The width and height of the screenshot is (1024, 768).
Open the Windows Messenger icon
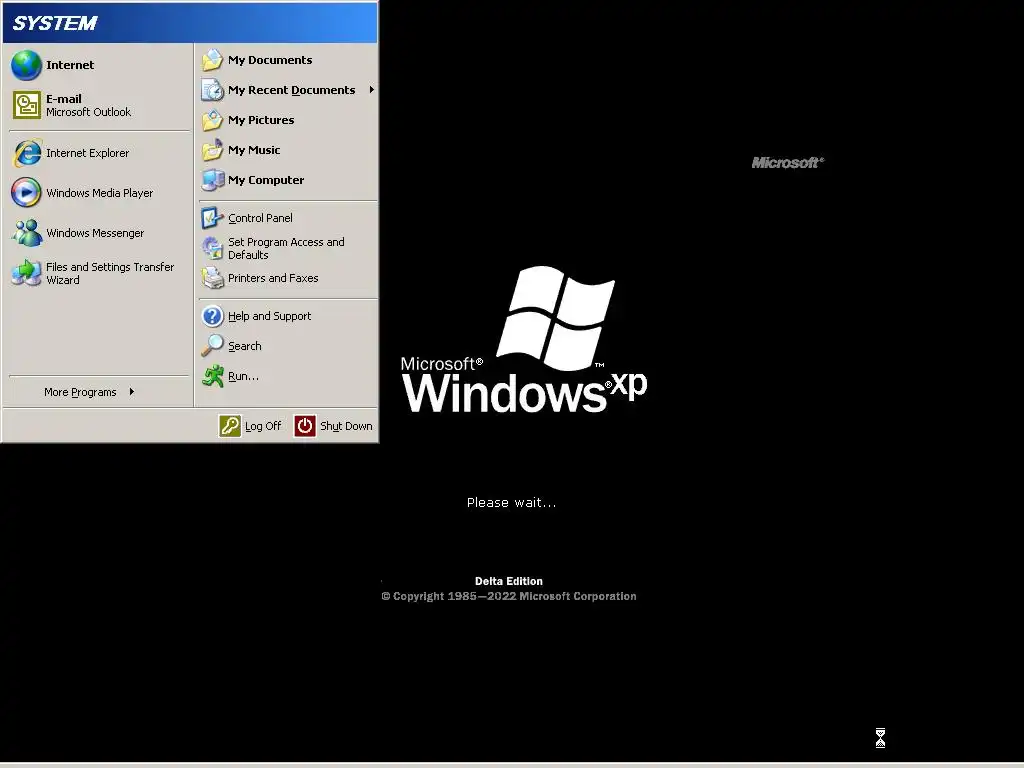tap(27, 232)
